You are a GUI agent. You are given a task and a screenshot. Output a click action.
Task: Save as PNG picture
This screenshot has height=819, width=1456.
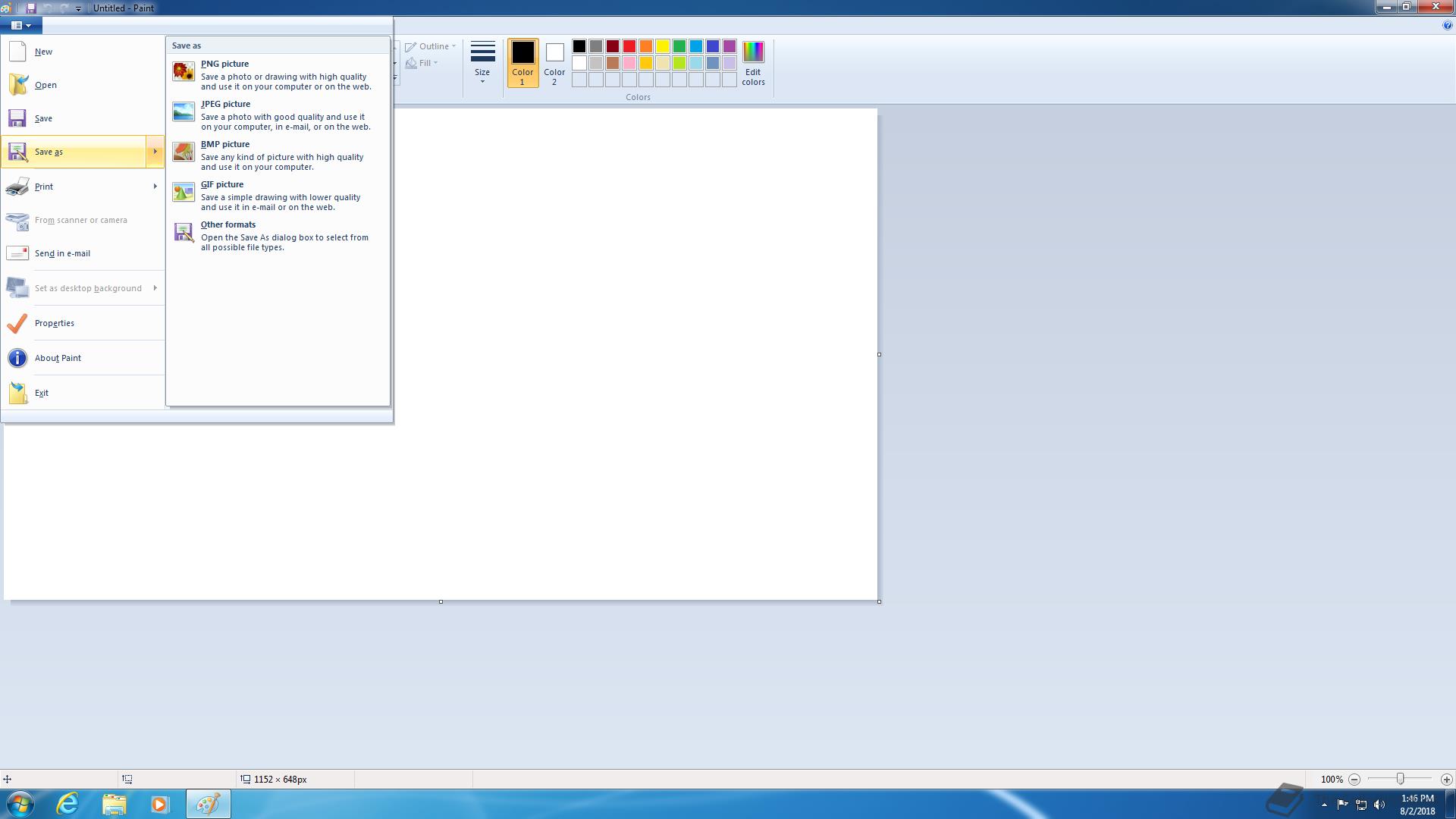pyautogui.click(x=278, y=74)
